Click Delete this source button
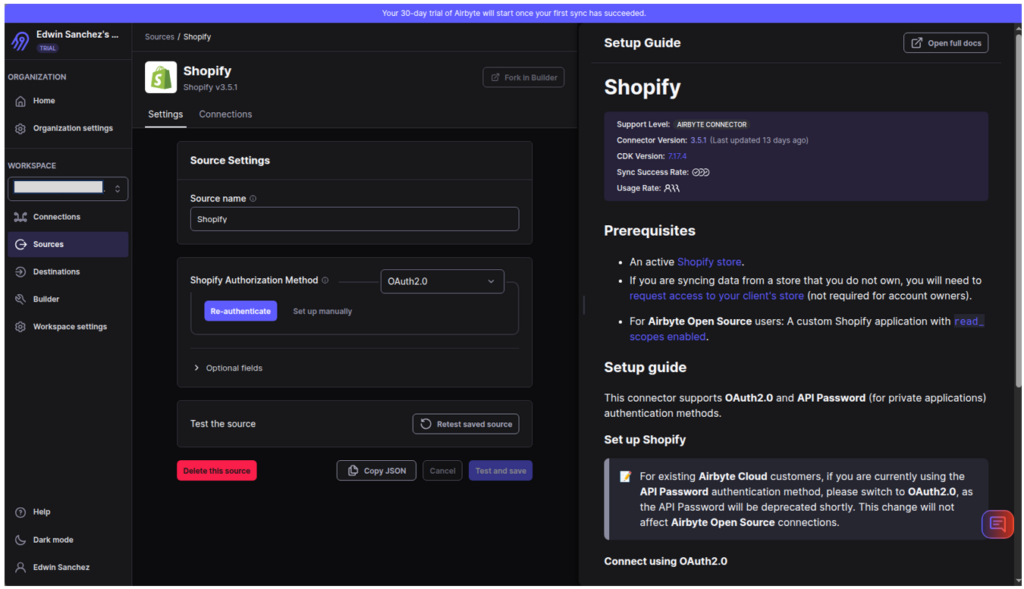Image resolution: width=1024 pixels, height=589 pixels. pos(217,471)
